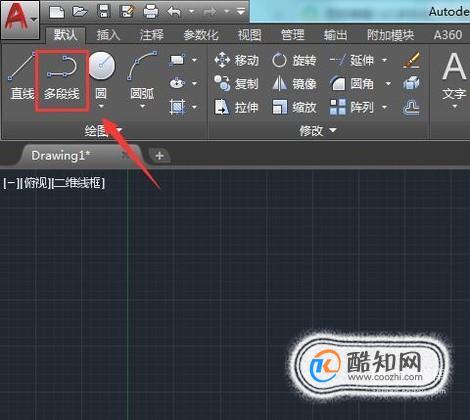Viewport: 470px width, 420px height.
Task: Open the 阵列 array dropdown arrow
Action: tap(385, 107)
